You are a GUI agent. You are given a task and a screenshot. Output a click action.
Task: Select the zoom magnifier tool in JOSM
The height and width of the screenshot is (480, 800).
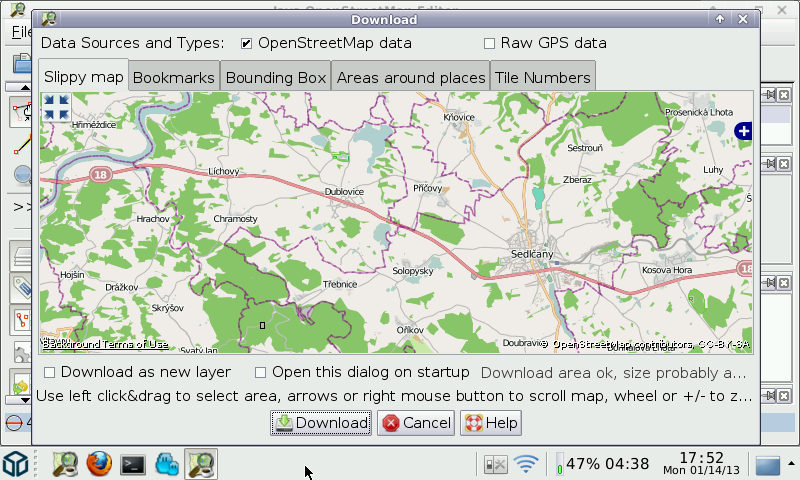(22, 174)
